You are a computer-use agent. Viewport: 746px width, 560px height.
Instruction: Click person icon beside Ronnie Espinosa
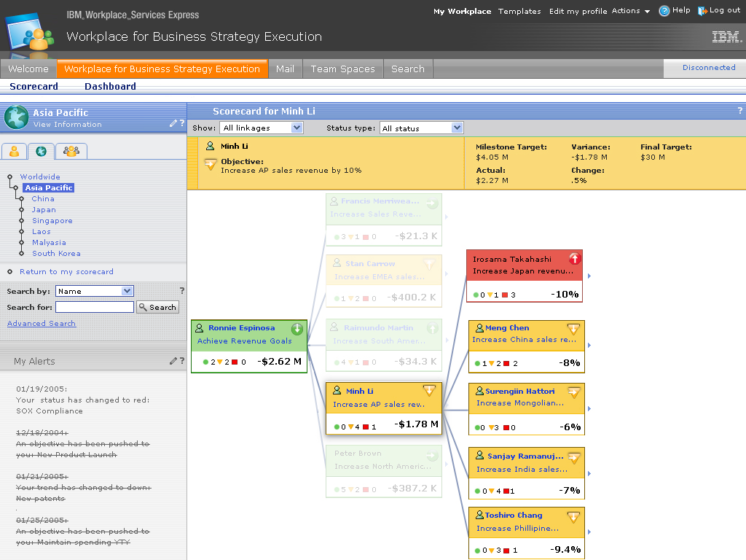[199, 328]
